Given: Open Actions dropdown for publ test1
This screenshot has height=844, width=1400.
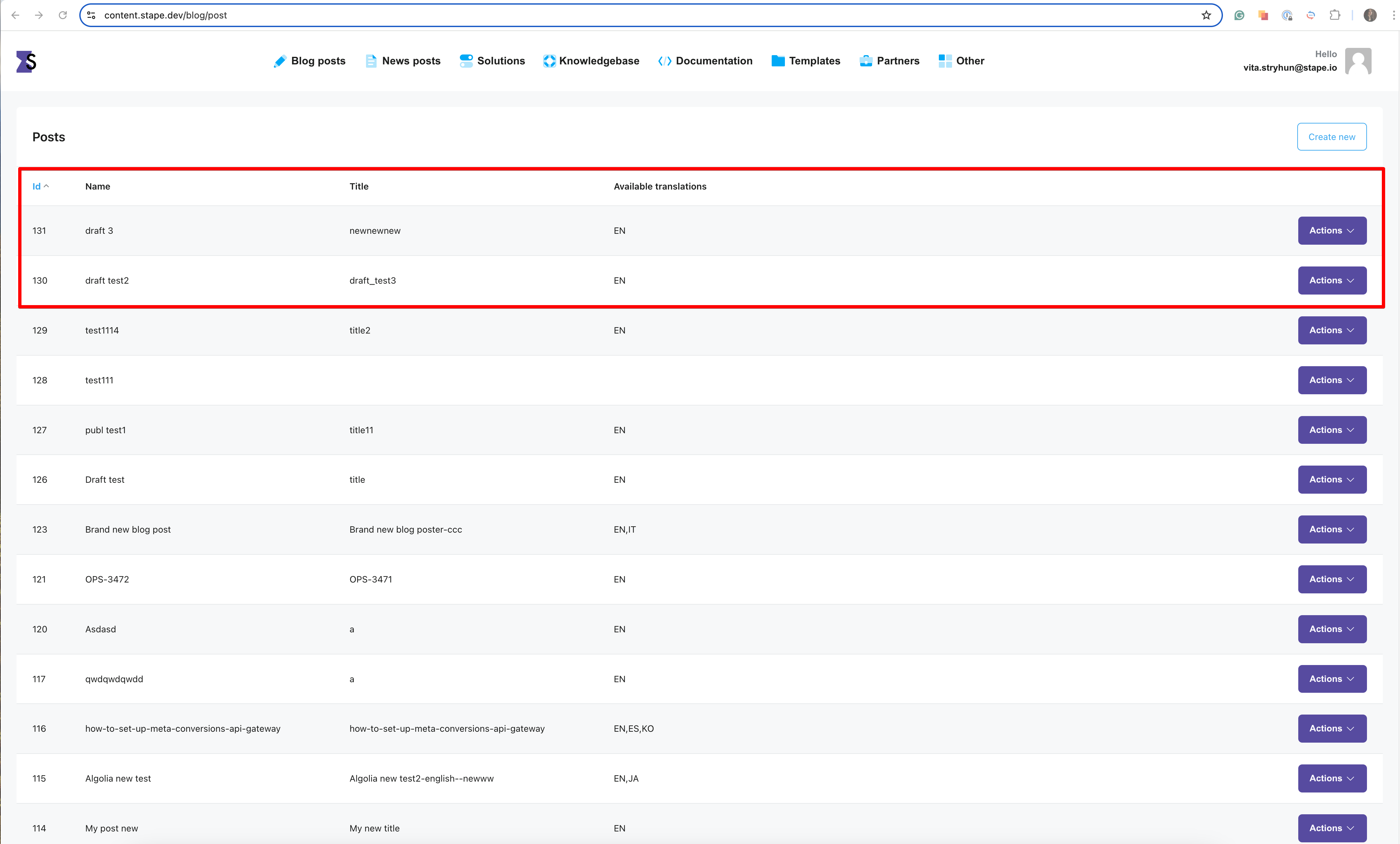Looking at the screenshot, I should tap(1332, 430).
